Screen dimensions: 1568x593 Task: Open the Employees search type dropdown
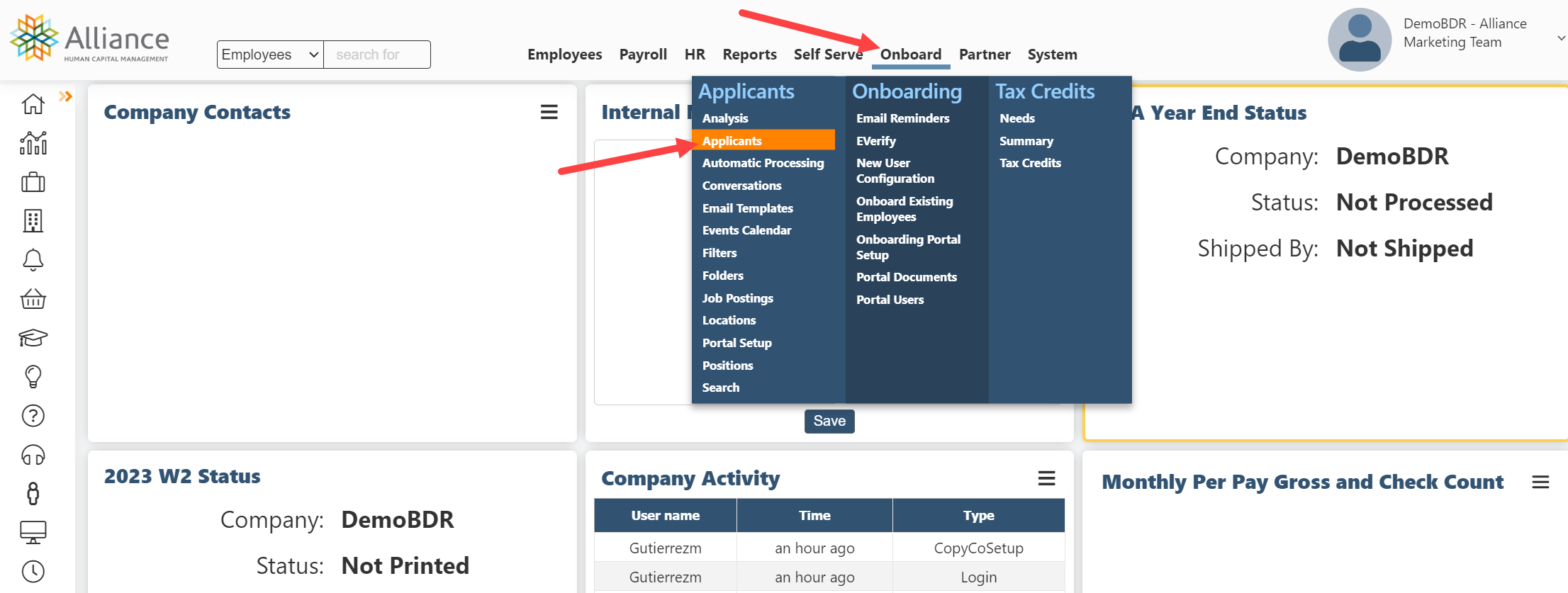pos(270,55)
